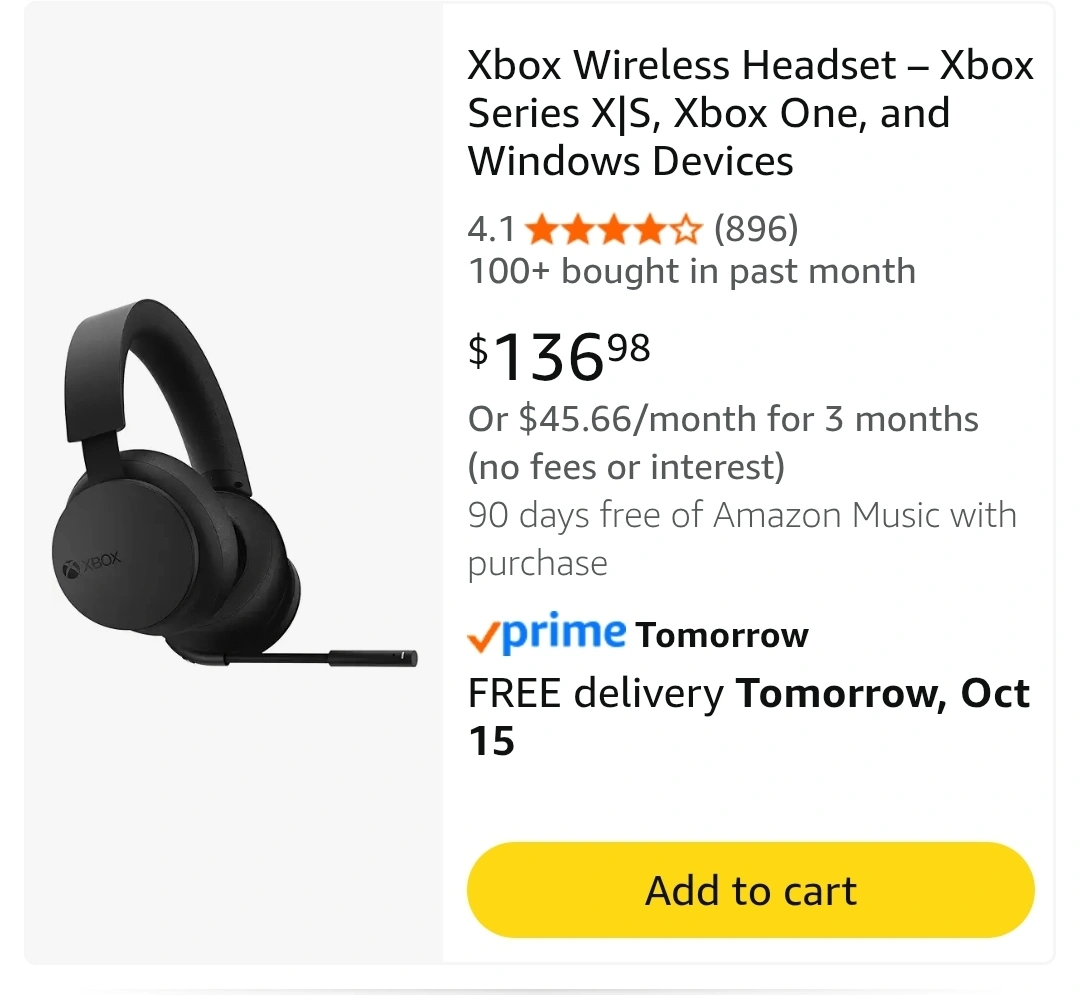The height and width of the screenshot is (995, 1080).
Task: Click the orange Prime checkmark icon
Action: click(x=483, y=636)
